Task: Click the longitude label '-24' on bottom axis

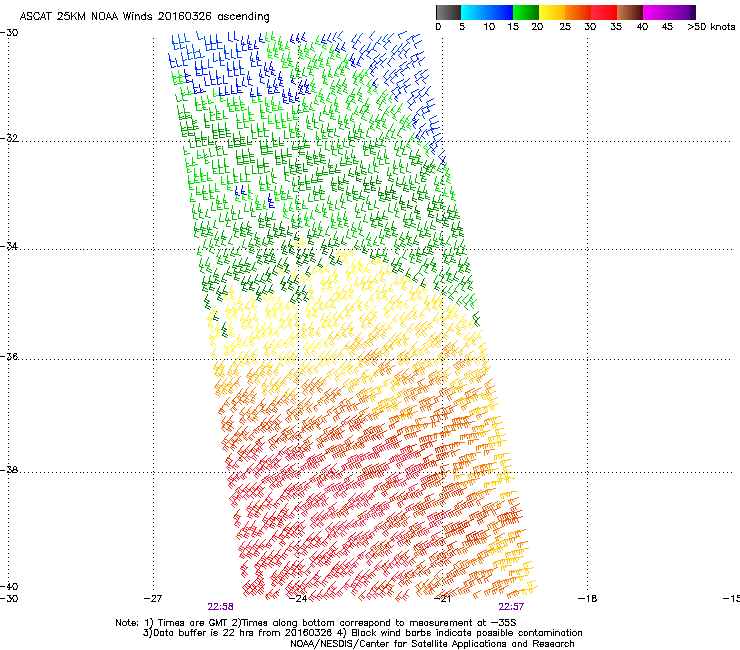Action: coord(298,599)
